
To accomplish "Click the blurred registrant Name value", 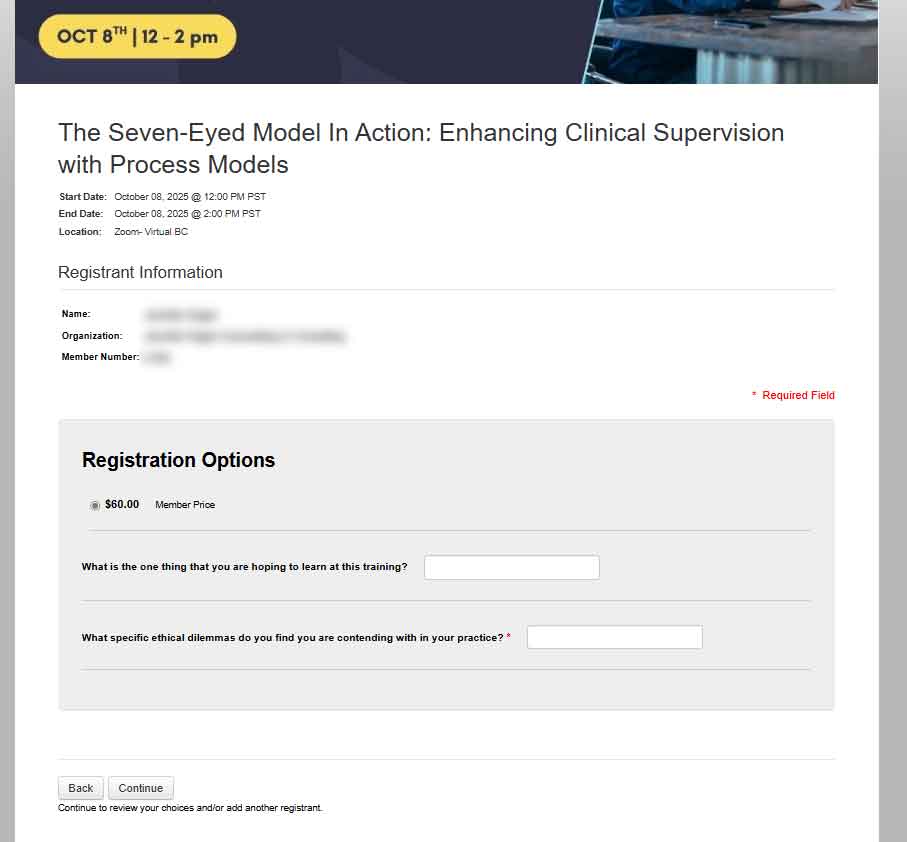I will coord(180,315).
